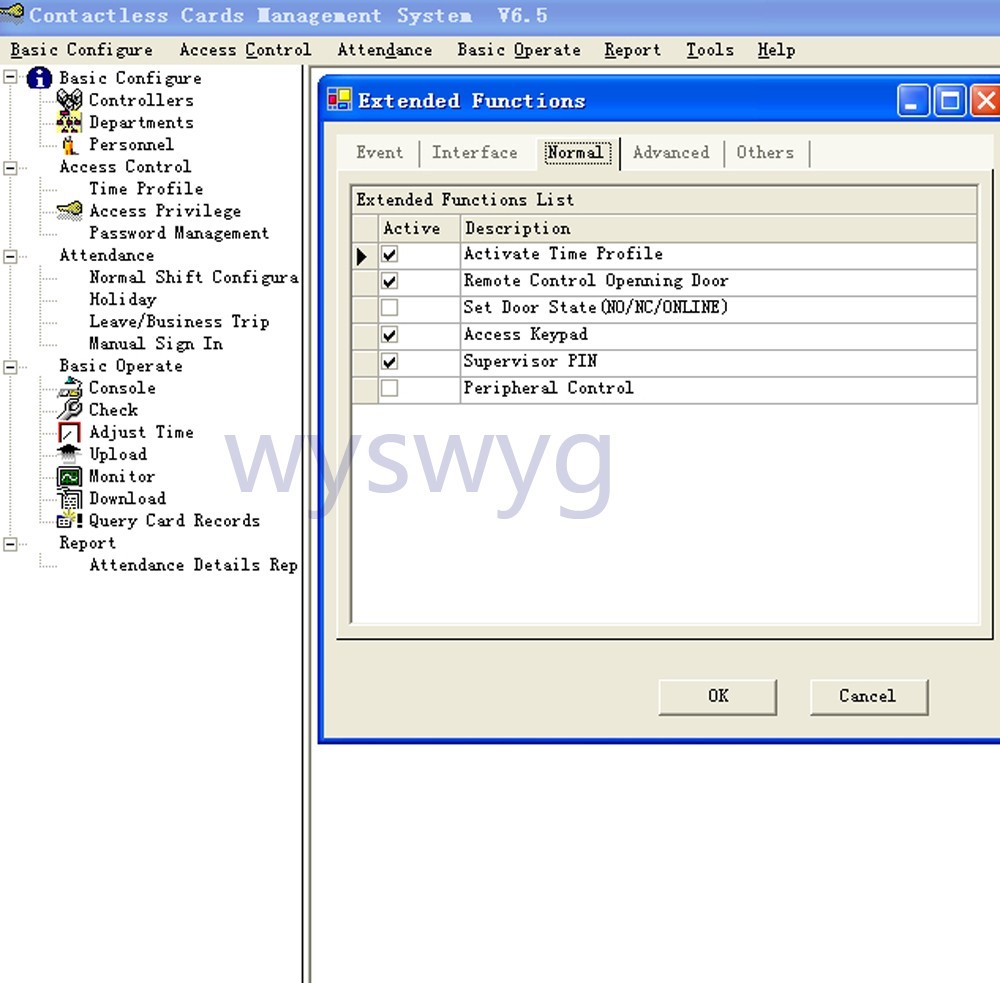Enable the Set Door State checkbox
Screen dimensions: 1000x983
tap(389, 308)
